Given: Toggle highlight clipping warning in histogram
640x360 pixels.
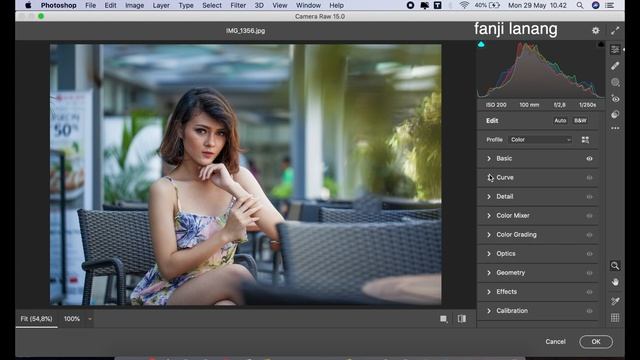Looking at the screenshot, I should coord(601,44).
